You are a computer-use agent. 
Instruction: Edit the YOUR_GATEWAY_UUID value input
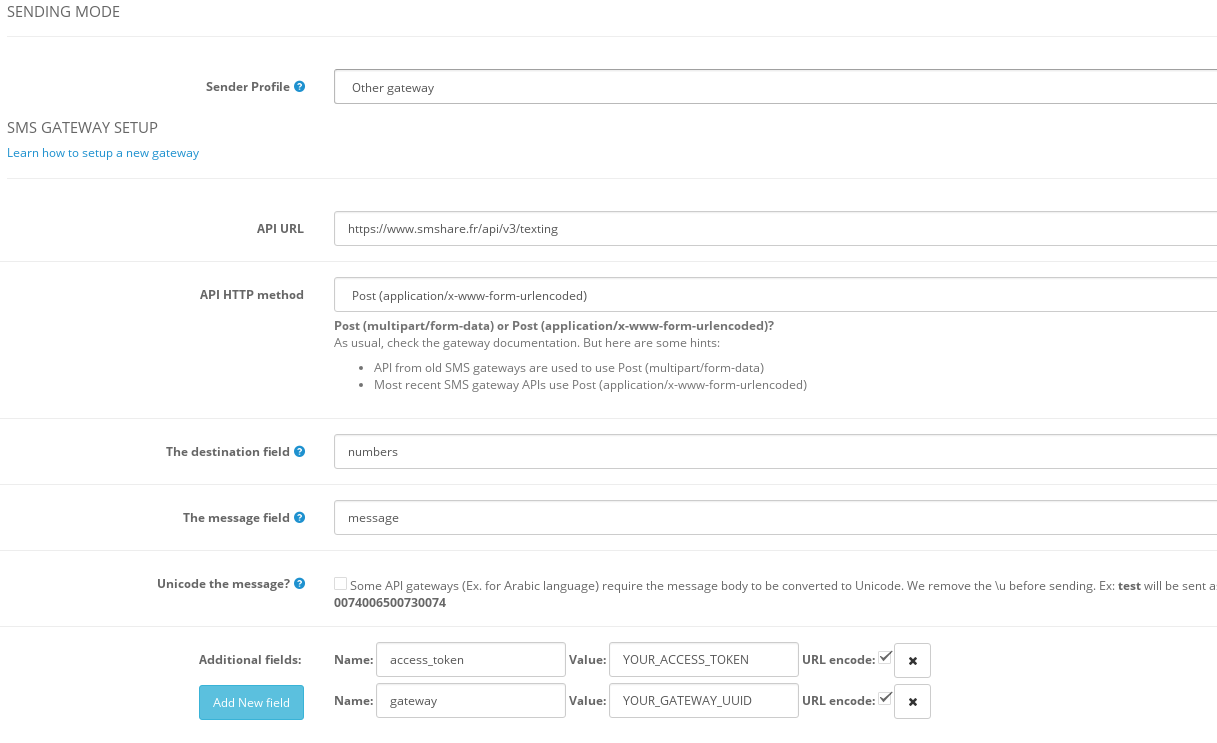click(703, 701)
